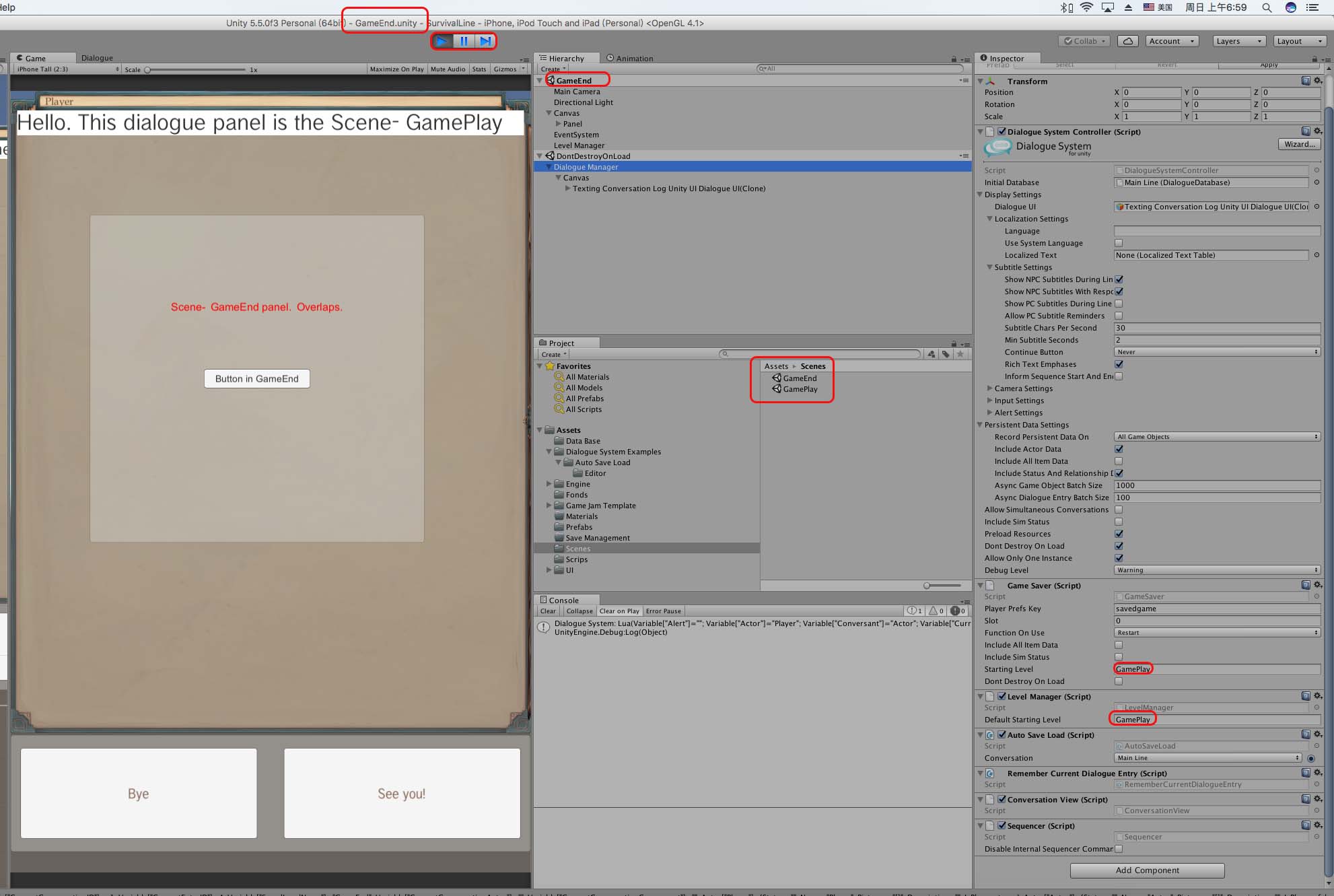Enable Allow Simultaneous Conversations checkbox
1334x896 pixels.
coord(1118,509)
